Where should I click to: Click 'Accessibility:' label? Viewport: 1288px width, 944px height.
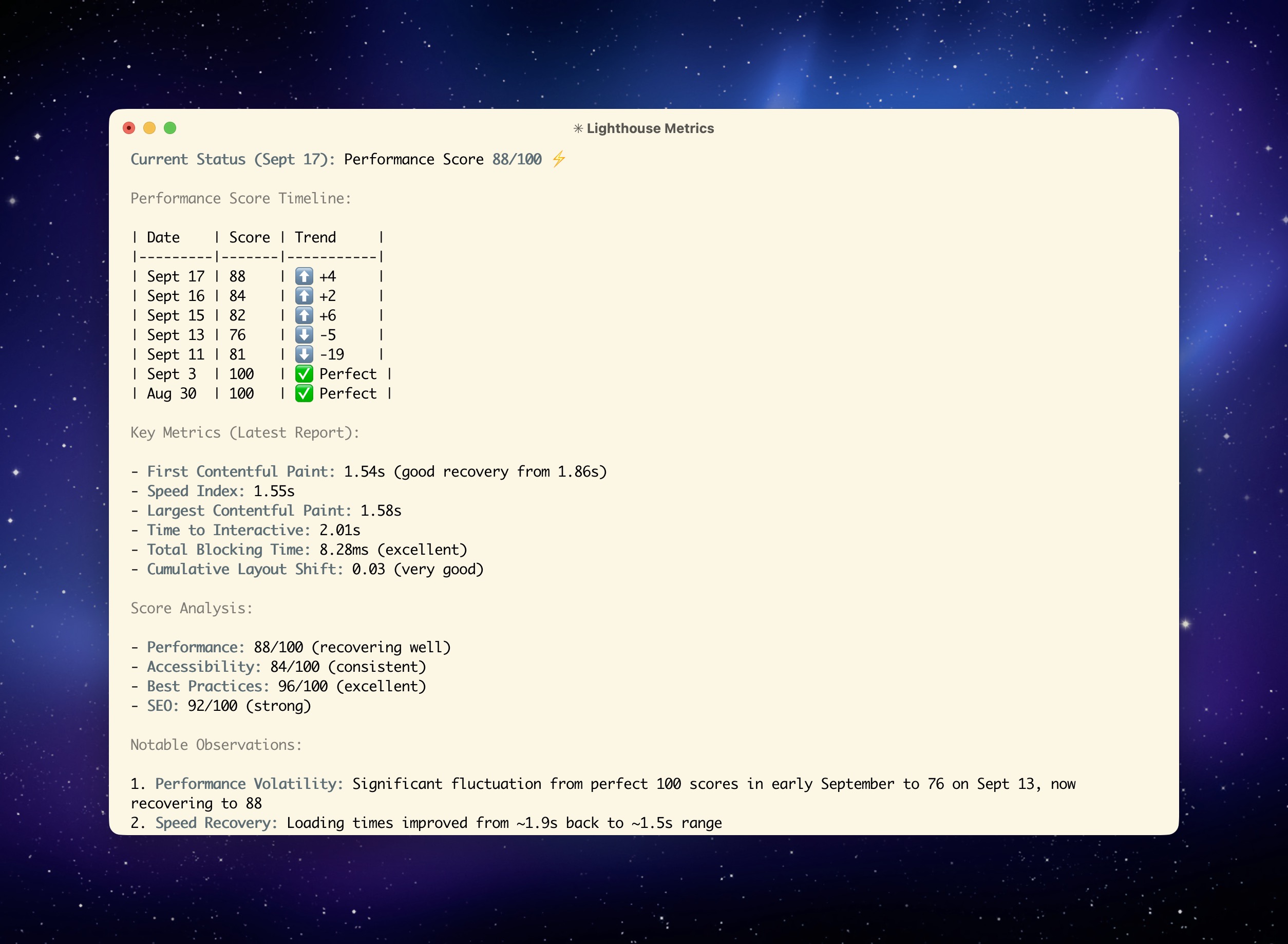204,667
